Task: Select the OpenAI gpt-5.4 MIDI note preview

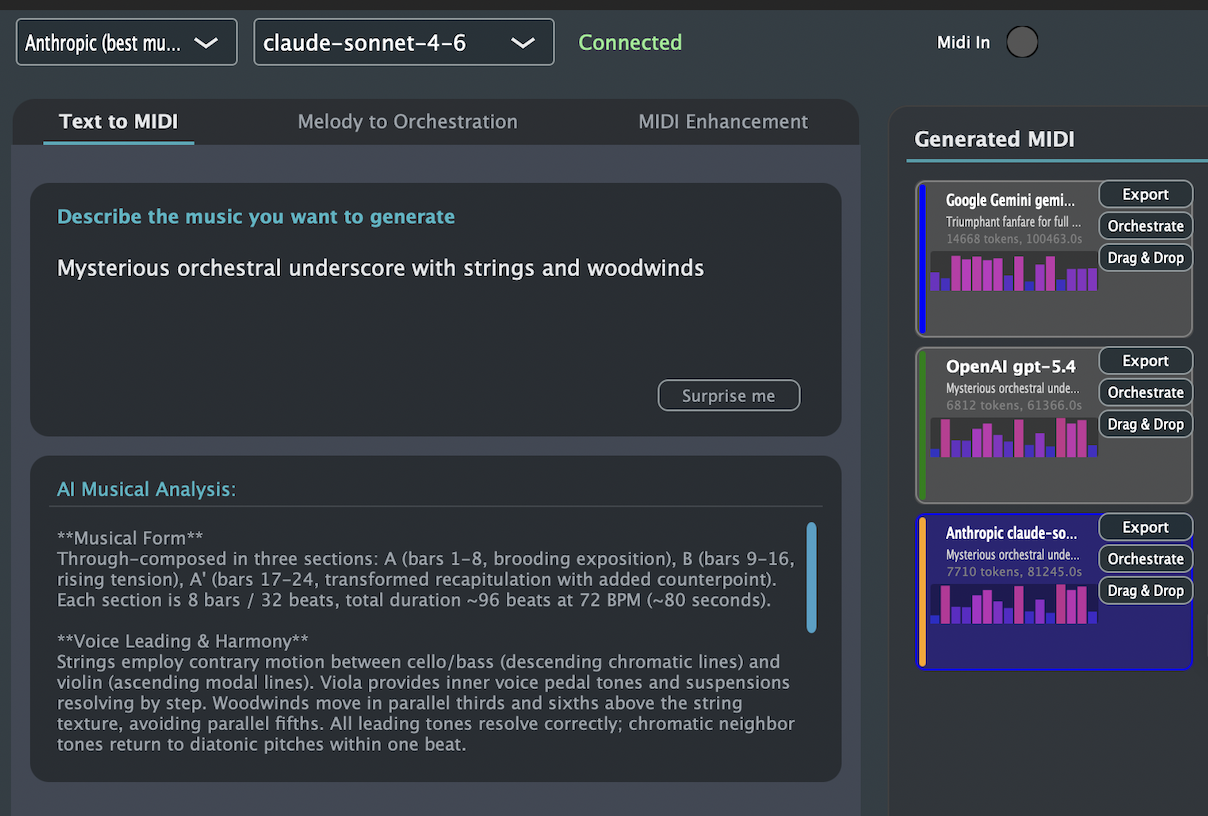Action: 1014,438
